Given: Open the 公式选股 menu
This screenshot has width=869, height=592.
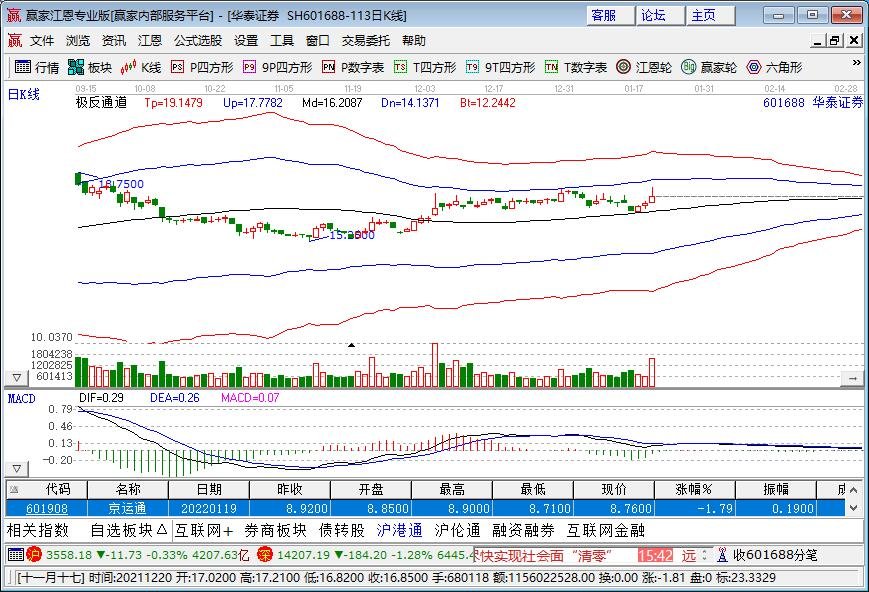Looking at the screenshot, I should click(198, 40).
